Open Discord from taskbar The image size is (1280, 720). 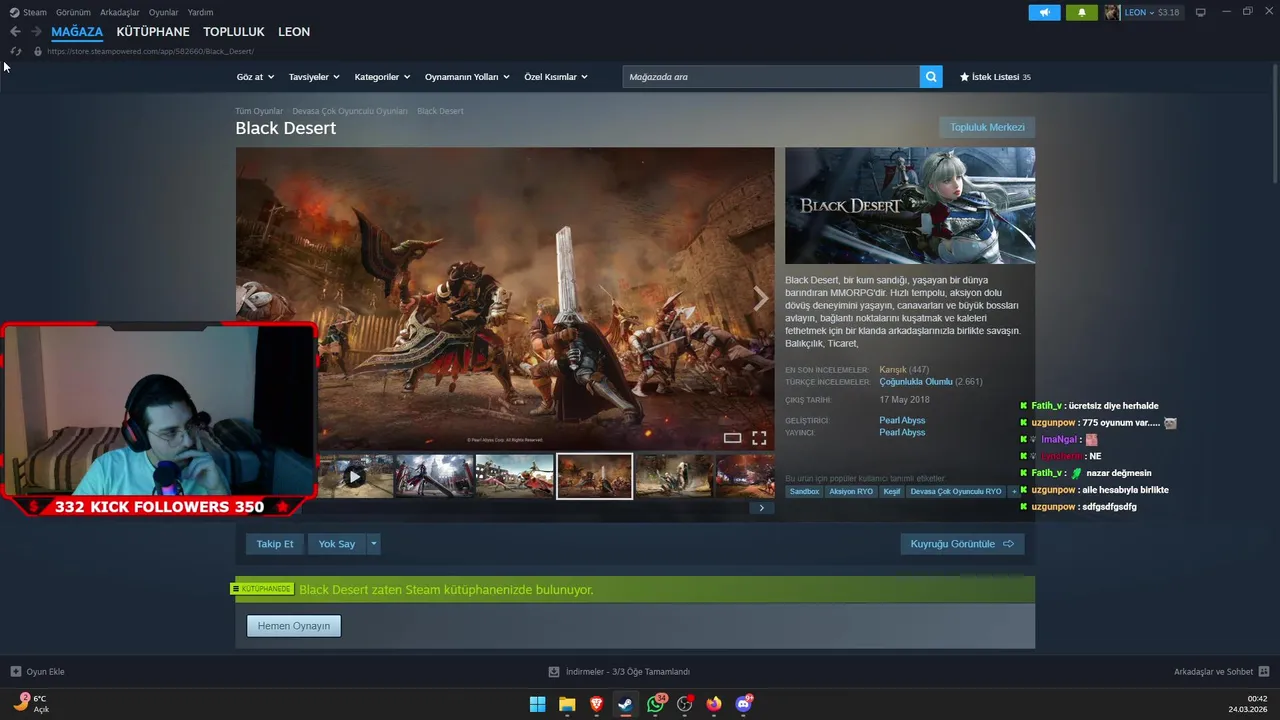tap(743, 704)
